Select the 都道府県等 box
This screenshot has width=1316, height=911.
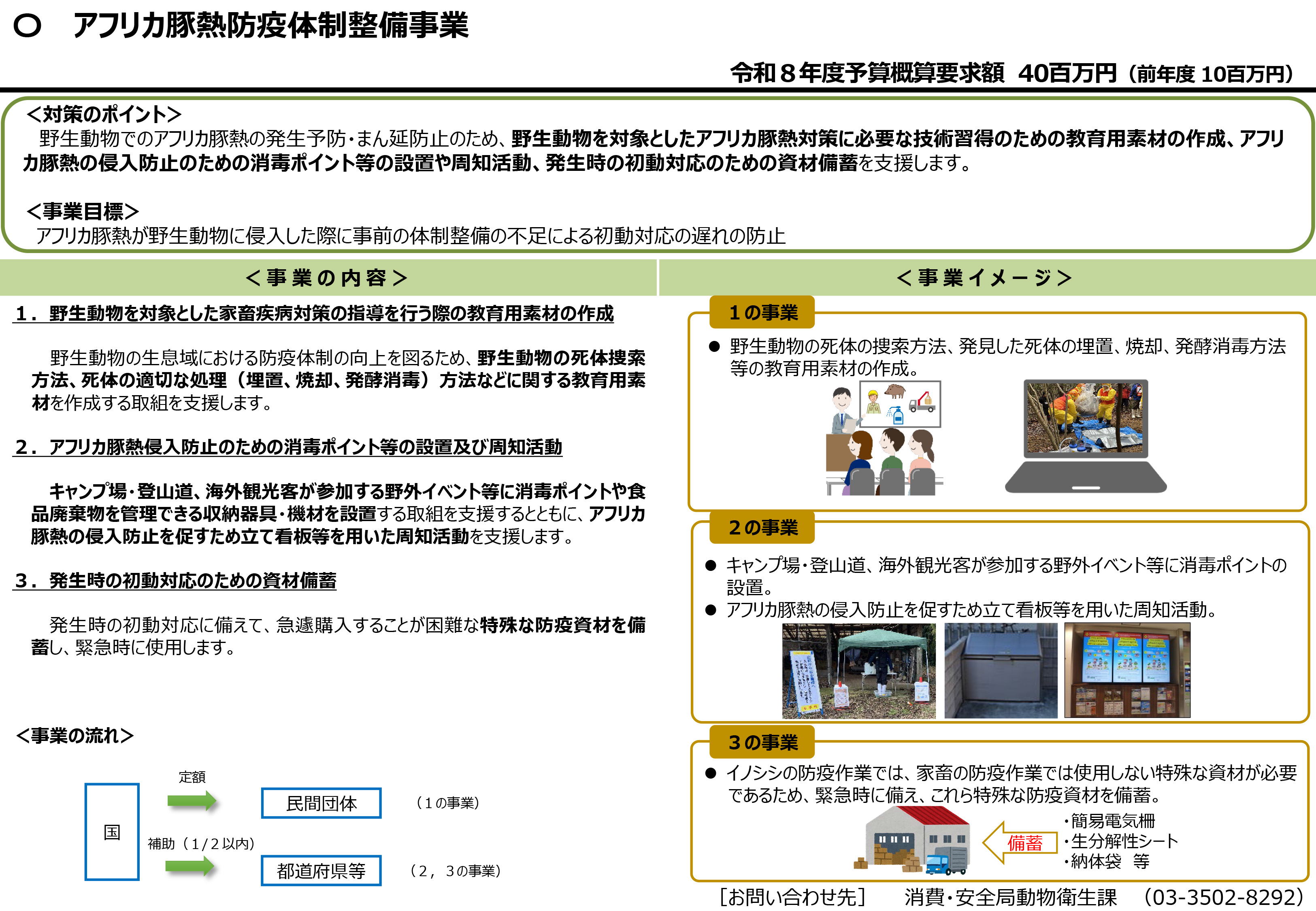(321, 871)
